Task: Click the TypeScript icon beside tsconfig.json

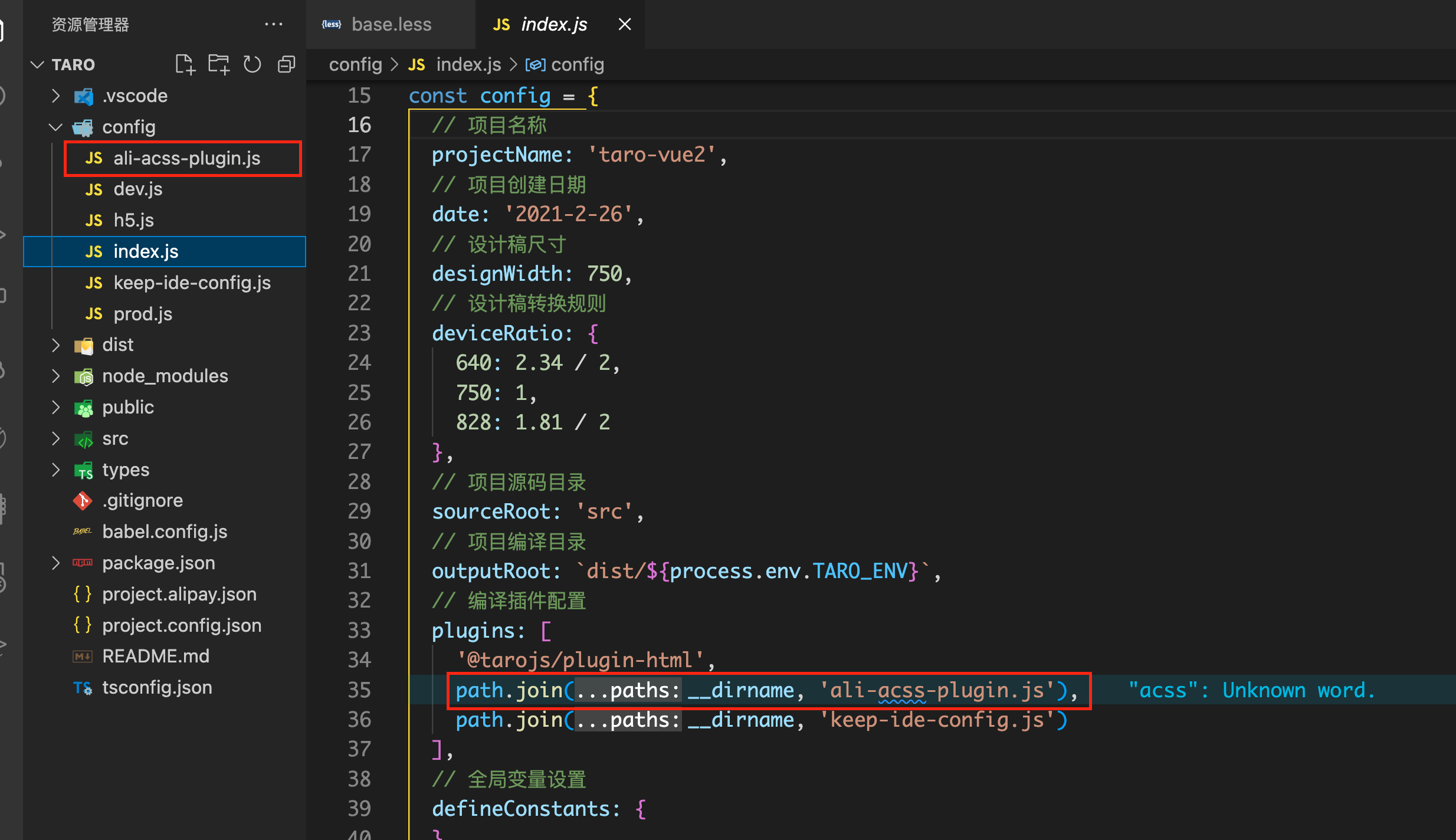Action: click(83, 687)
